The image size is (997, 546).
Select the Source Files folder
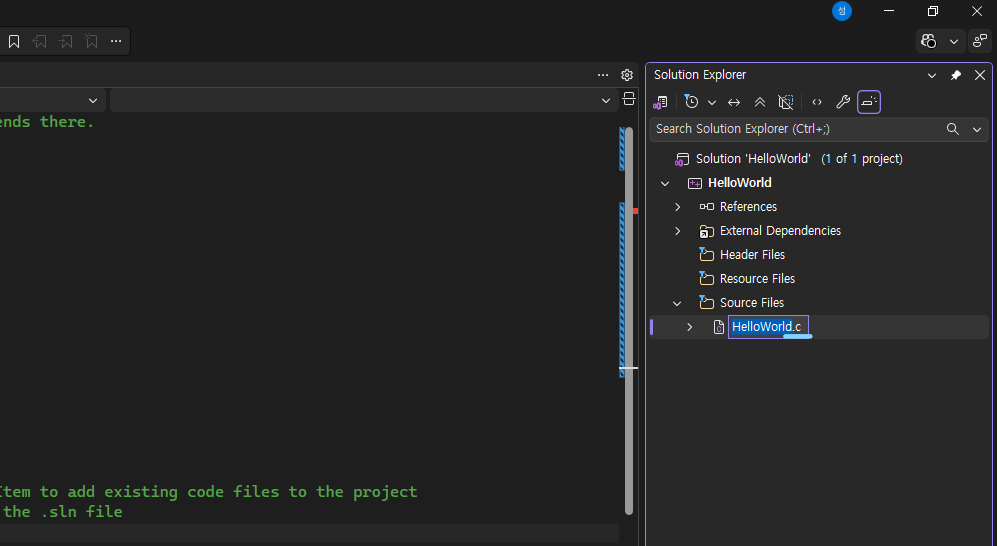[752, 303]
